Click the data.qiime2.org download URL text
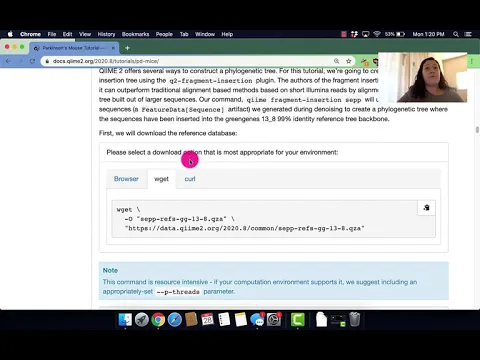The height and width of the screenshot is (360, 480). pyautogui.click(x=245, y=228)
